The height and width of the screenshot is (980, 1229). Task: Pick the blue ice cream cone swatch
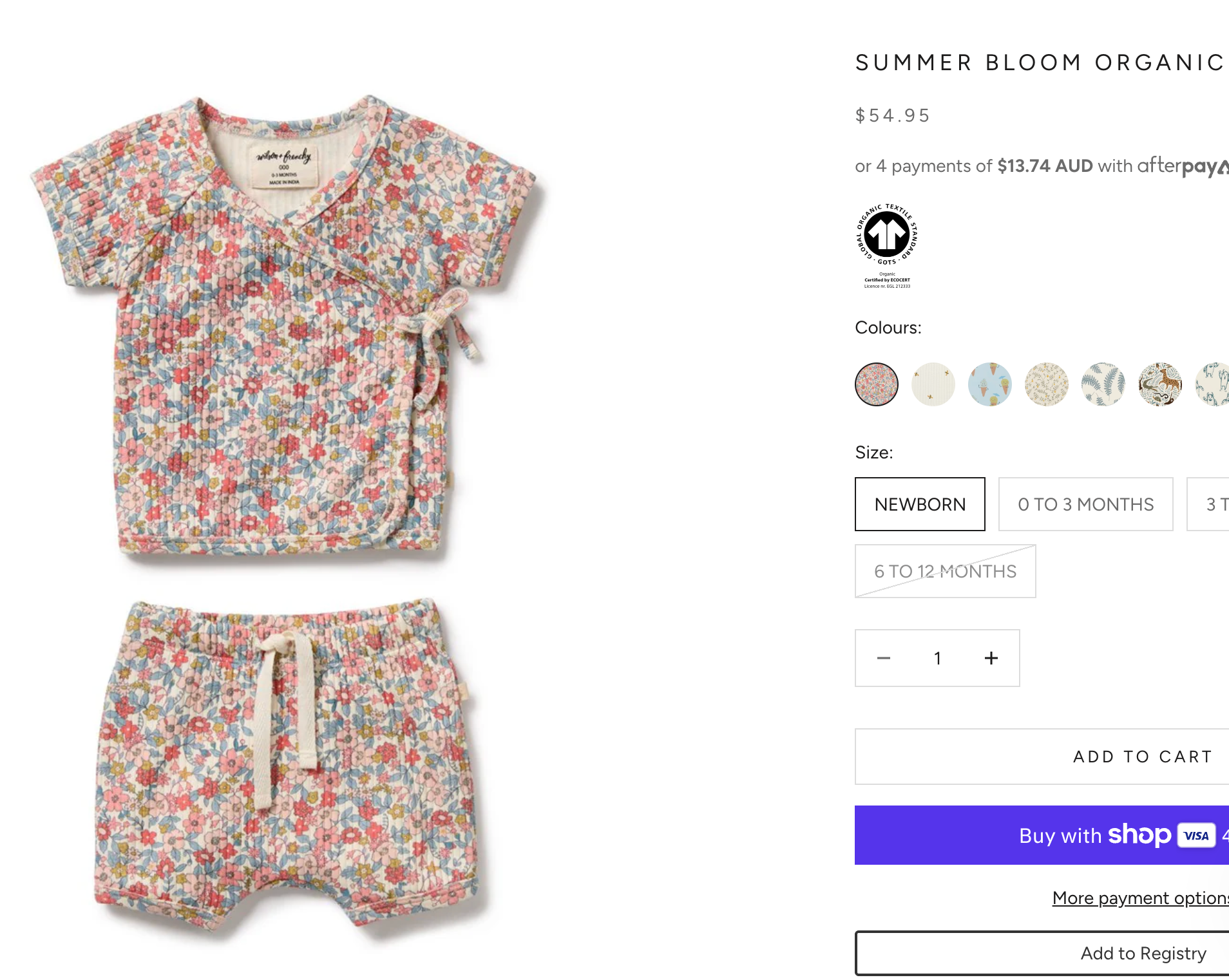click(x=990, y=384)
